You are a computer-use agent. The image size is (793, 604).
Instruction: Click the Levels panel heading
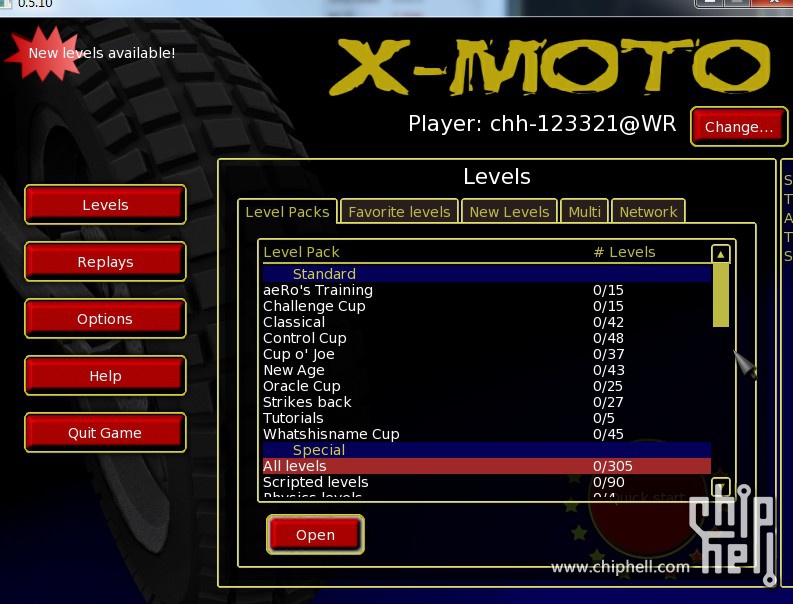(x=497, y=177)
